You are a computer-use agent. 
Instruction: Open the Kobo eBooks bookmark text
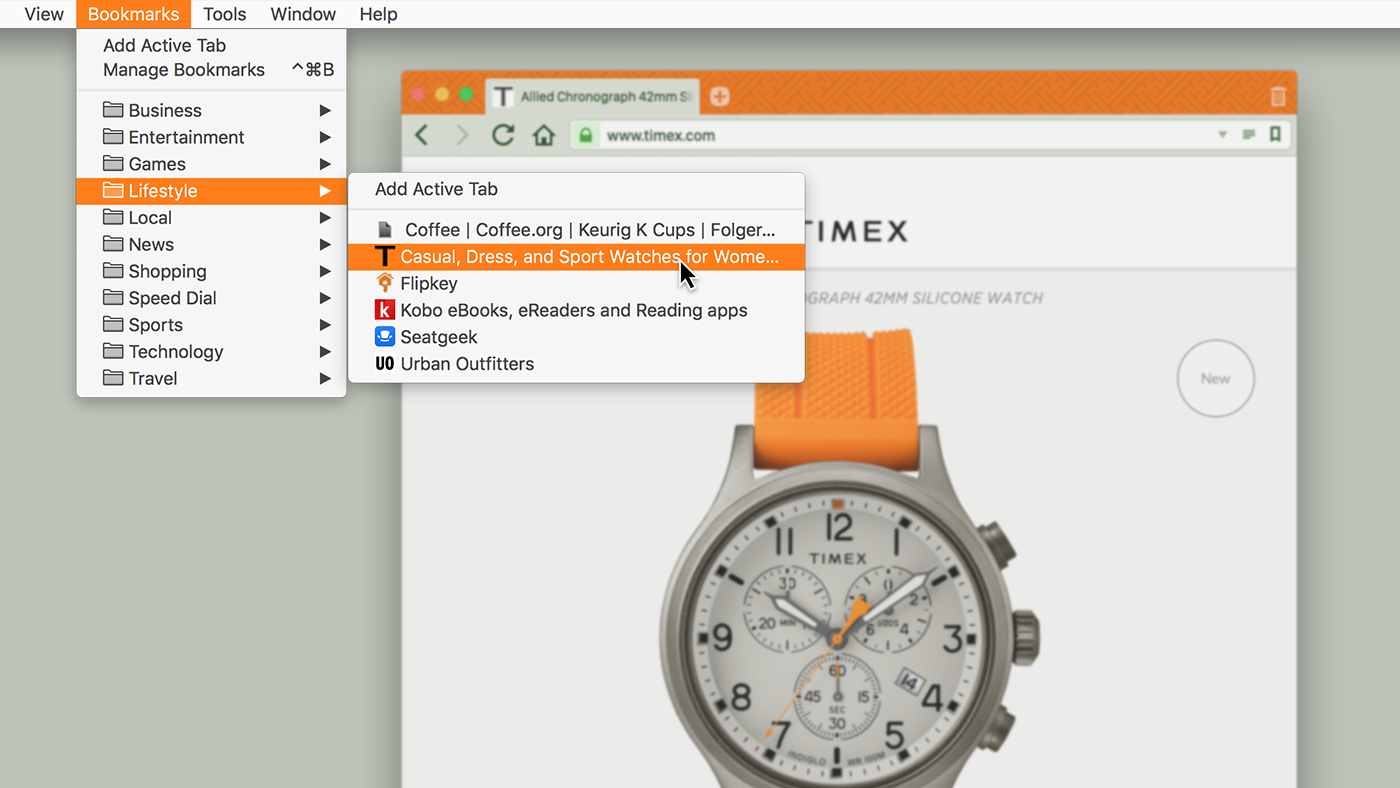click(574, 310)
